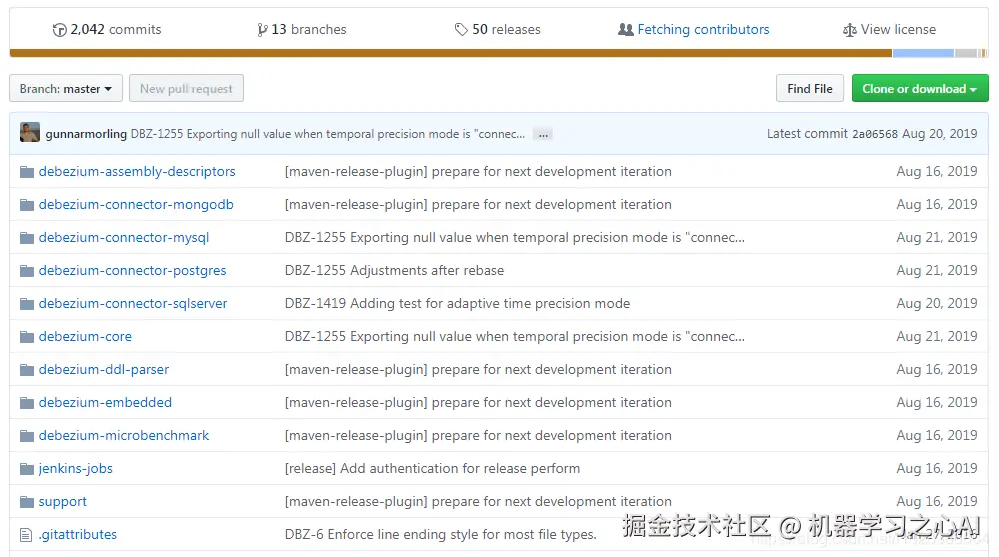999x557 pixels.
Task: Click the language statistics color bar
Action: click(499, 53)
